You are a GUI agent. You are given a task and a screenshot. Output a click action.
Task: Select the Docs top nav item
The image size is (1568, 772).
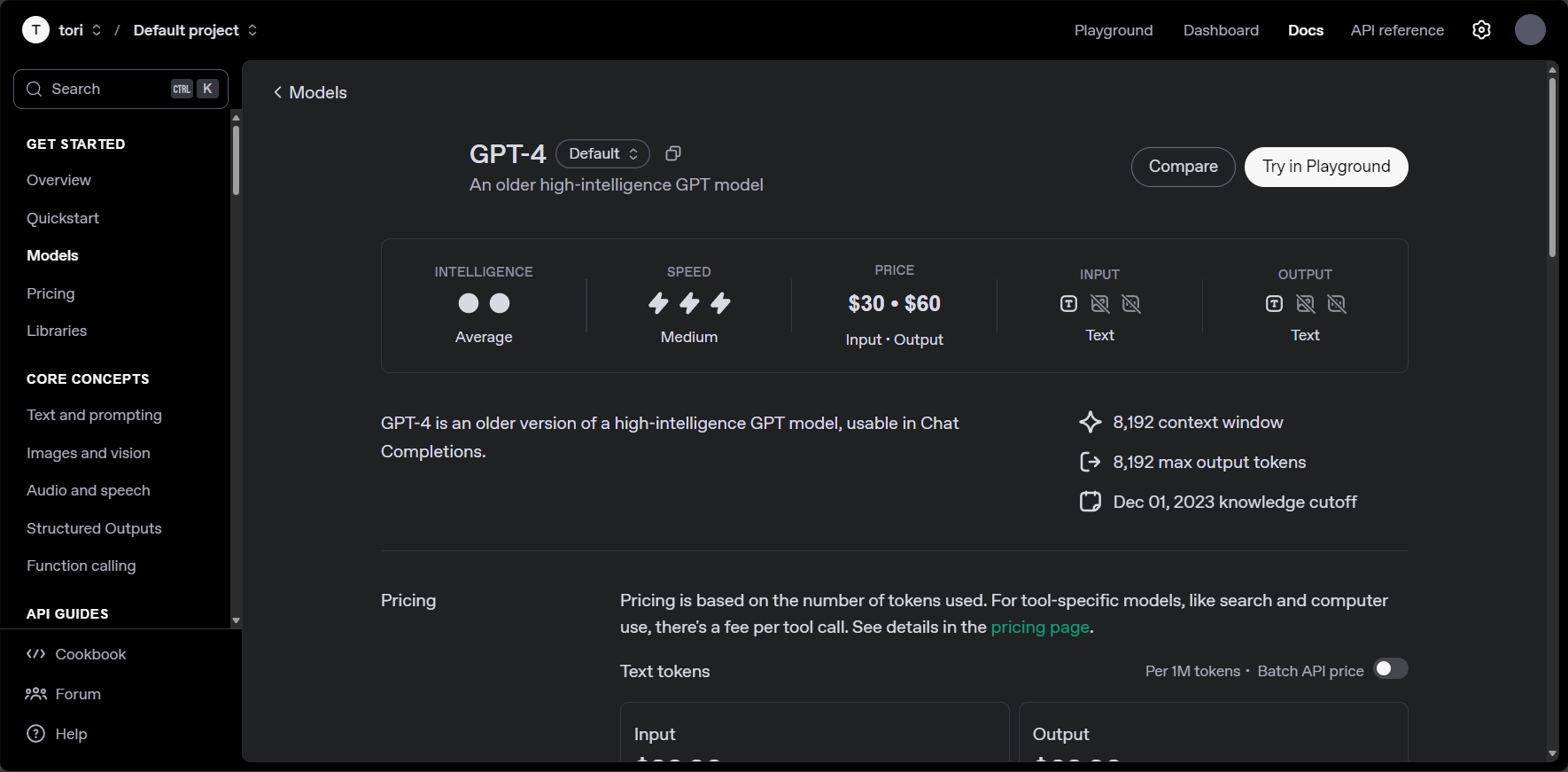[x=1306, y=30]
